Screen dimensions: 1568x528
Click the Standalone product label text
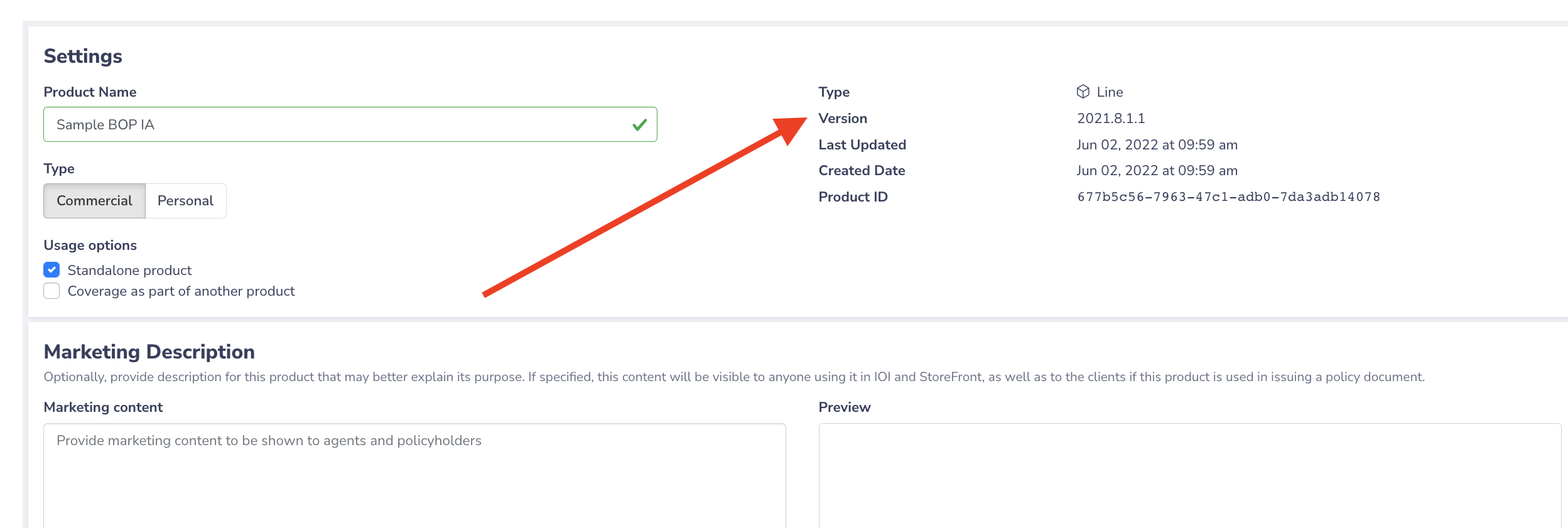point(129,271)
